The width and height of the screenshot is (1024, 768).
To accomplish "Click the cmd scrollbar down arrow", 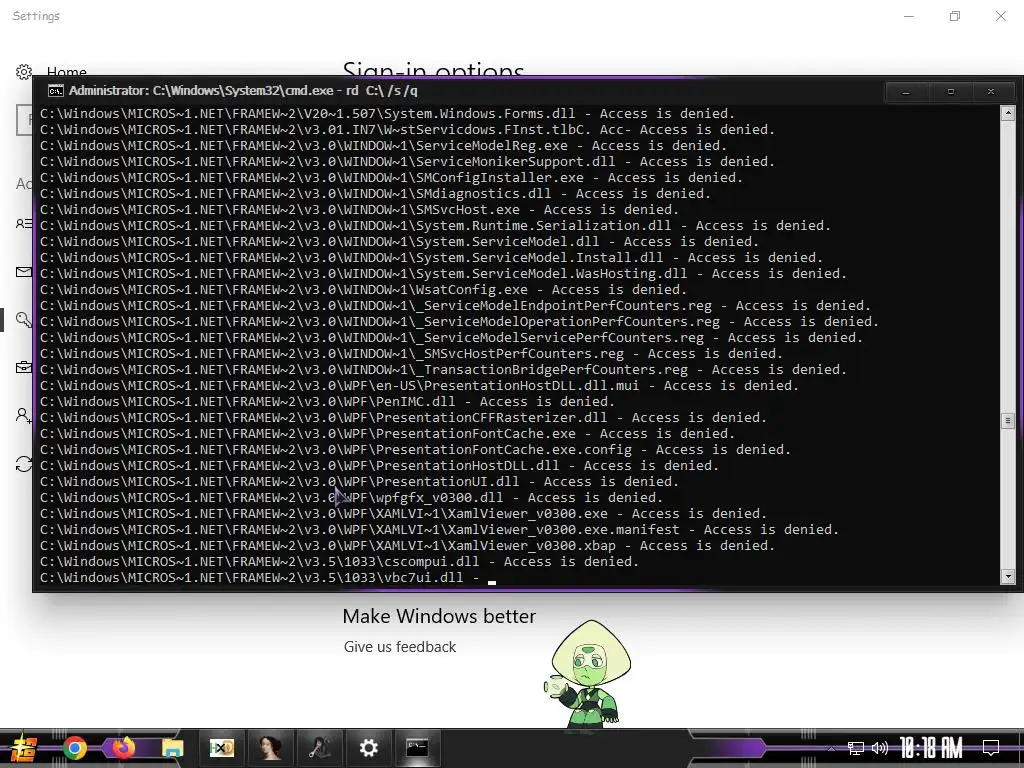I will tap(1008, 576).
